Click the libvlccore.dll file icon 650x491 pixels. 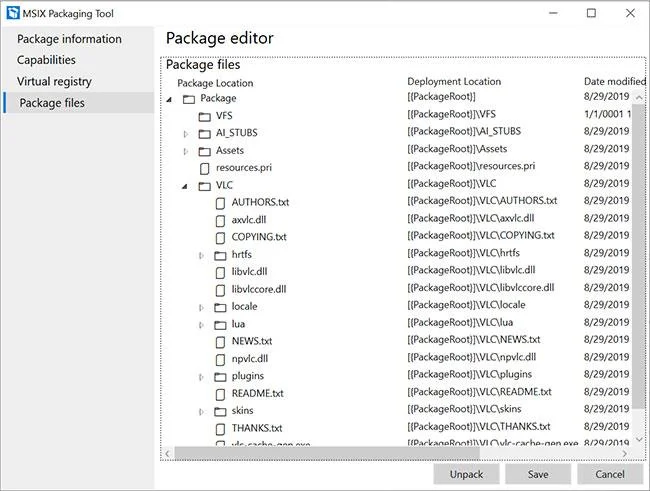point(221,290)
